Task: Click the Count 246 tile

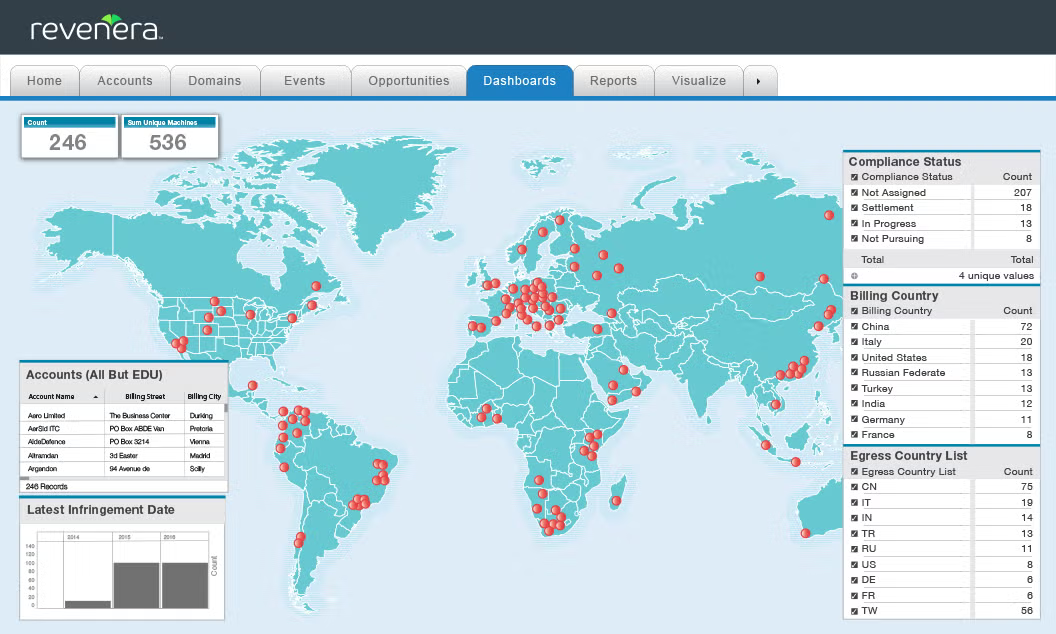Action: click(68, 136)
